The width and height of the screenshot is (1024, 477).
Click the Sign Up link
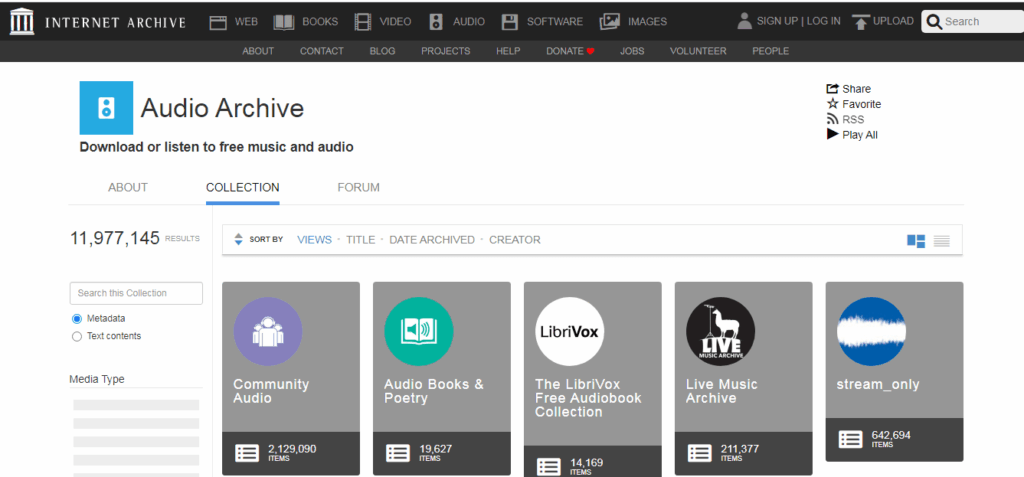(778, 21)
